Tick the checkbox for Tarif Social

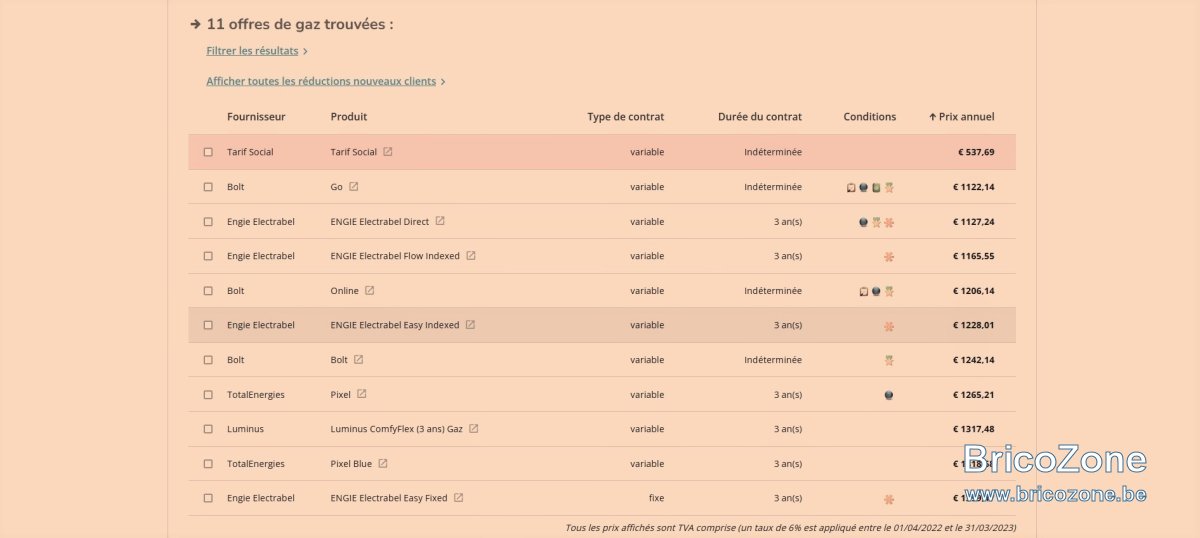(208, 152)
